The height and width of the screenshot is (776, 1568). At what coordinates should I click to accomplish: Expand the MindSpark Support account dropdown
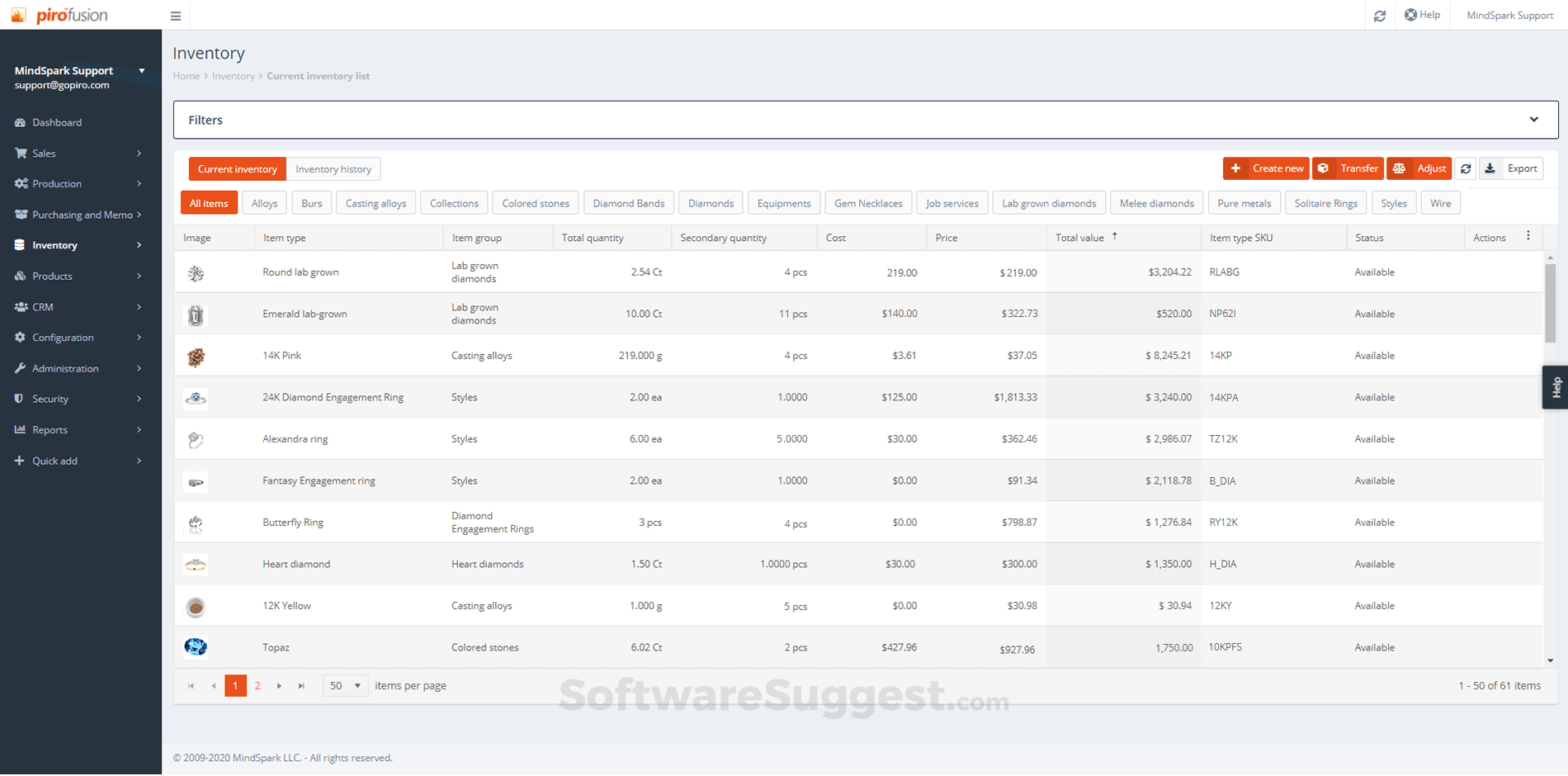pyautogui.click(x=143, y=71)
